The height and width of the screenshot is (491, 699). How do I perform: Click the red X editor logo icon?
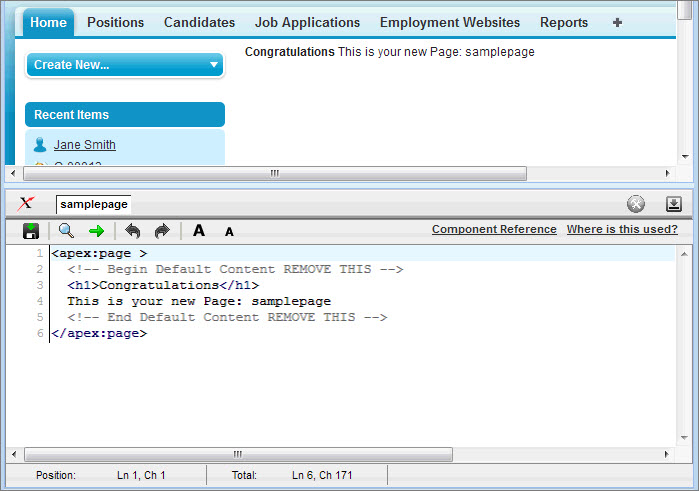(26, 204)
